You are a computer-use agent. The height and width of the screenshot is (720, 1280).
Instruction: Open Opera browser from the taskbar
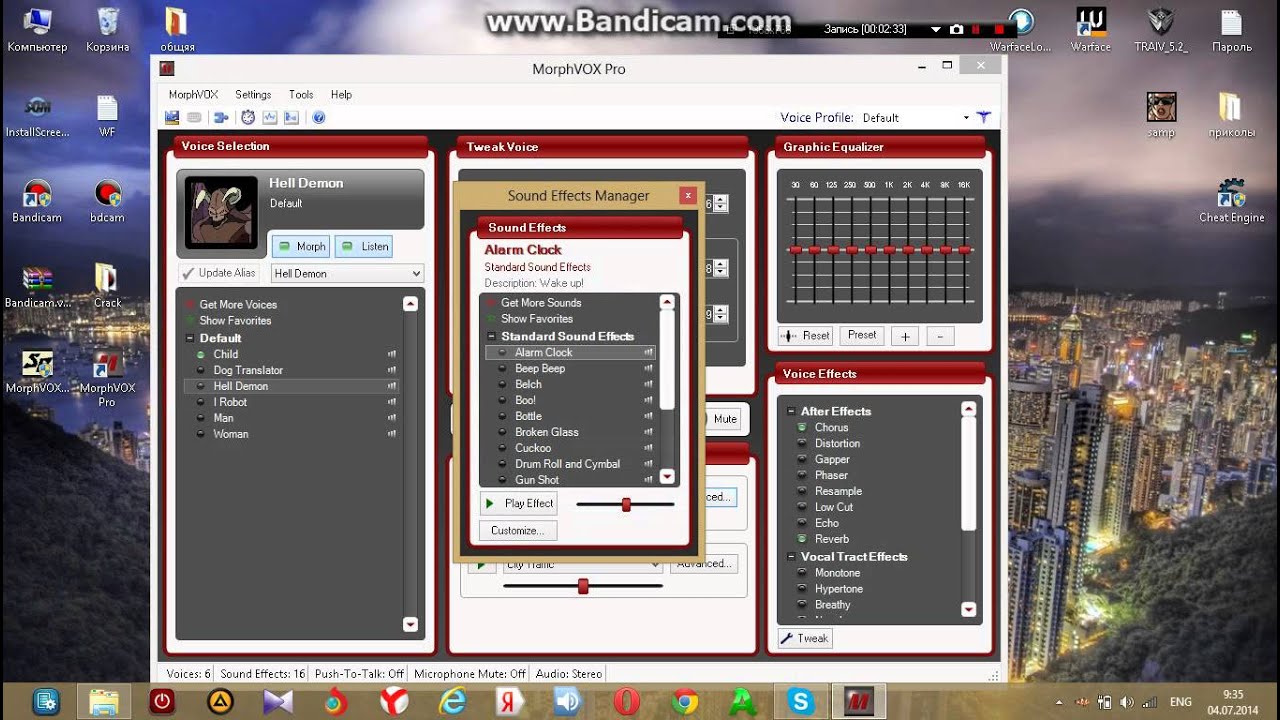(627, 701)
